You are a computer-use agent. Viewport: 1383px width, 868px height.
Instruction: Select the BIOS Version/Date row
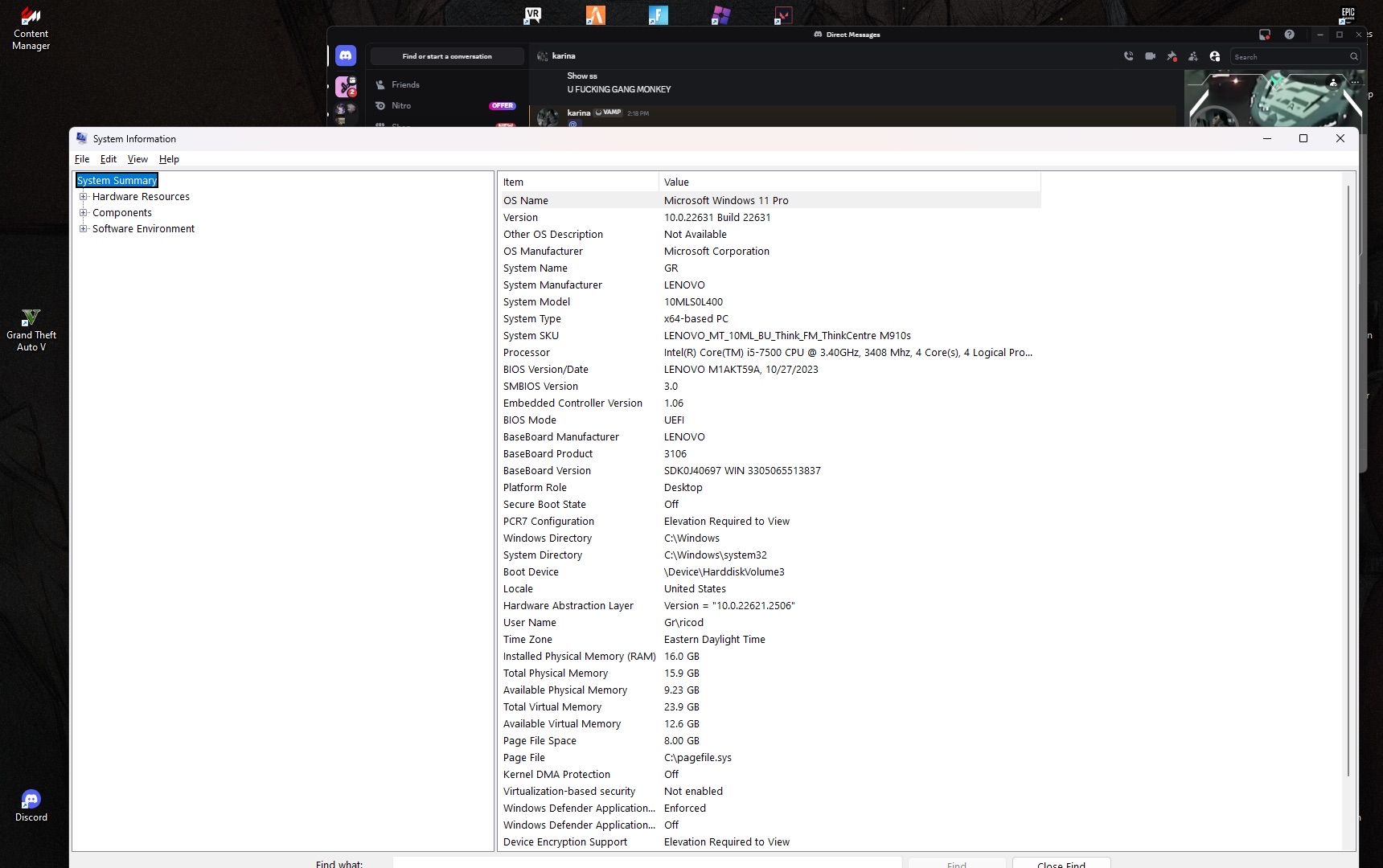coord(769,370)
